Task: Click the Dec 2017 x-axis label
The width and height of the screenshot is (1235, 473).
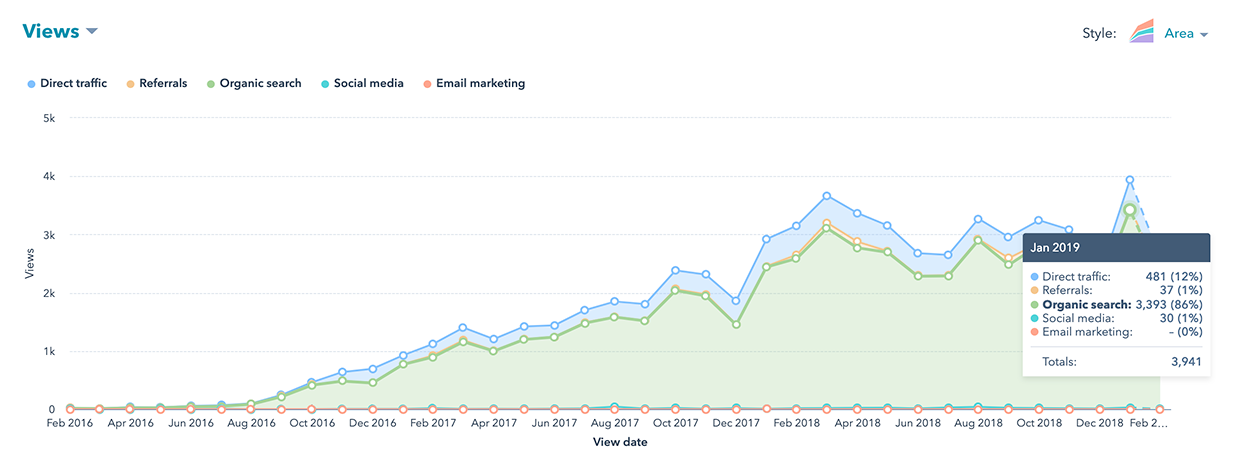Action: click(x=736, y=424)
